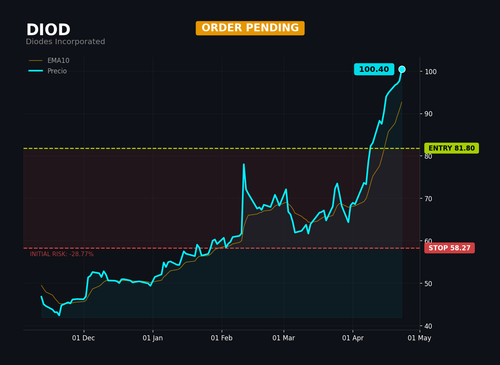500x365 pixels.
Task: Click the 01 Mar axis label
Action: point(284,338)
